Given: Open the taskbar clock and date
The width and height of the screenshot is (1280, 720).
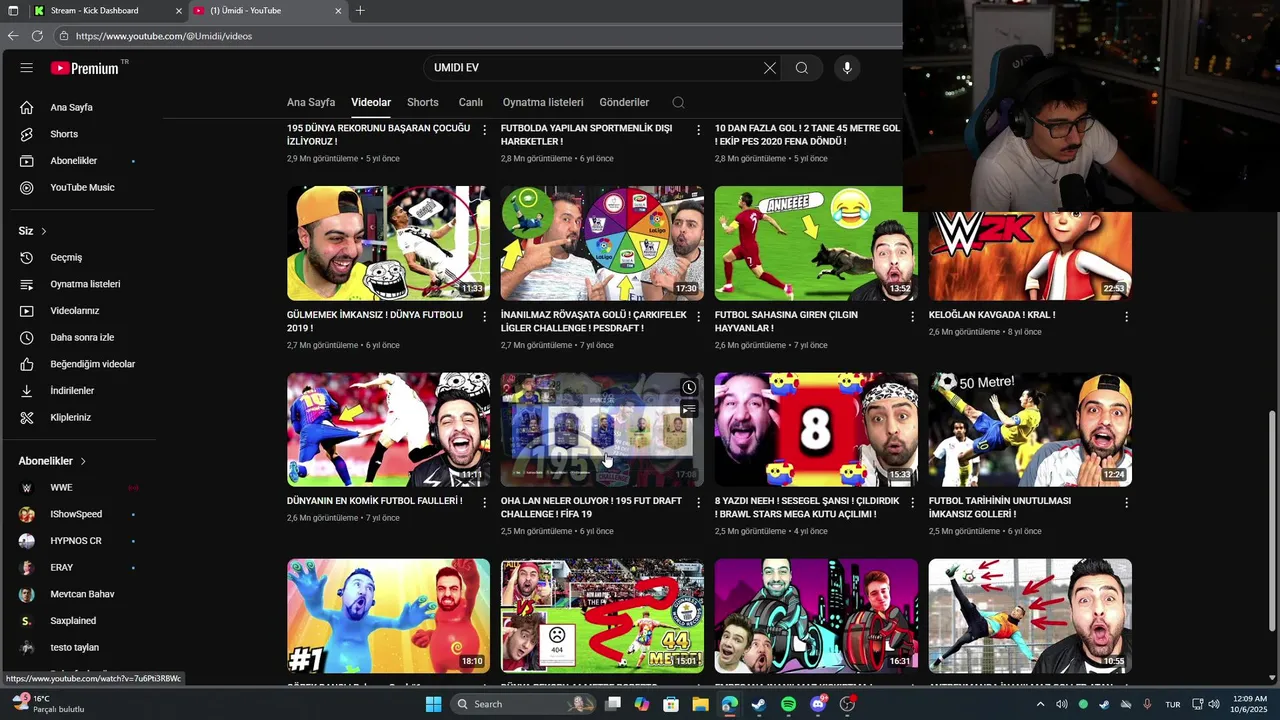Looking at the screenshot, I should [x=1249, y=704].
